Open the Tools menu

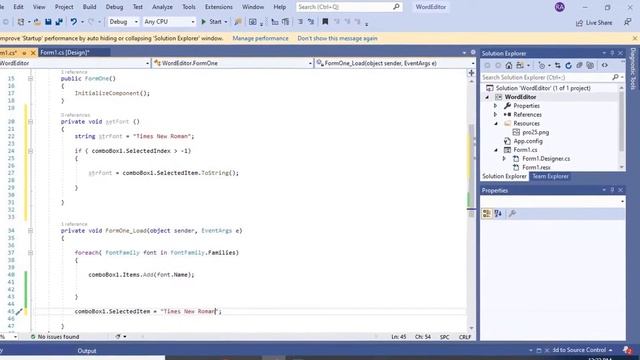(189, 7)
